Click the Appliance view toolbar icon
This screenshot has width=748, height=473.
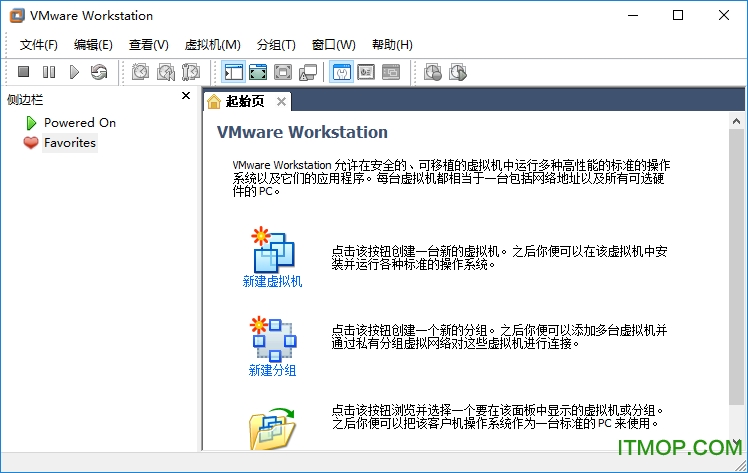[x=391, y=72]
